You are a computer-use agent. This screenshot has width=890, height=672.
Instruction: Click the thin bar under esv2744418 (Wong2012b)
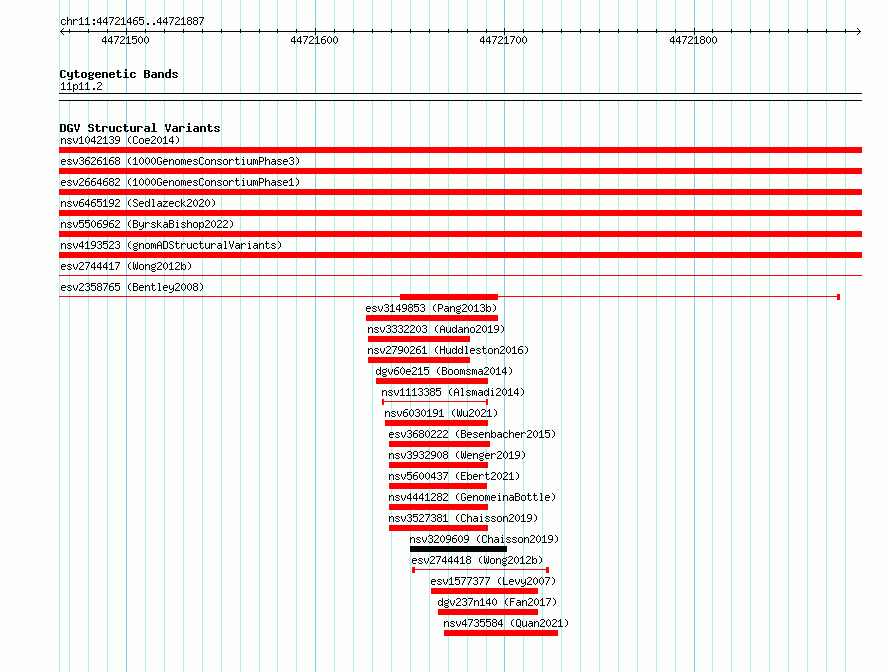480,570
